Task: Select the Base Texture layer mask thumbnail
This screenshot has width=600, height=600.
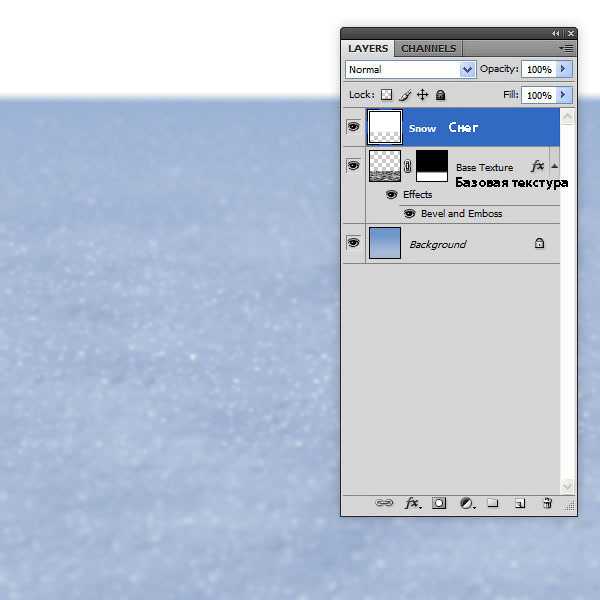Action: point(432,166)
